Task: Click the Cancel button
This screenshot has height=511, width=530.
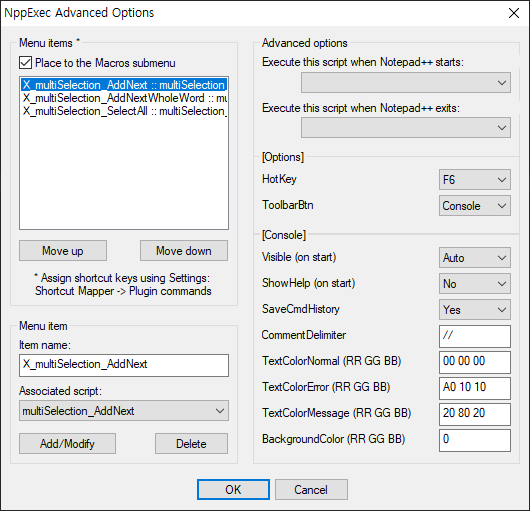Action: tap(311, 489)
